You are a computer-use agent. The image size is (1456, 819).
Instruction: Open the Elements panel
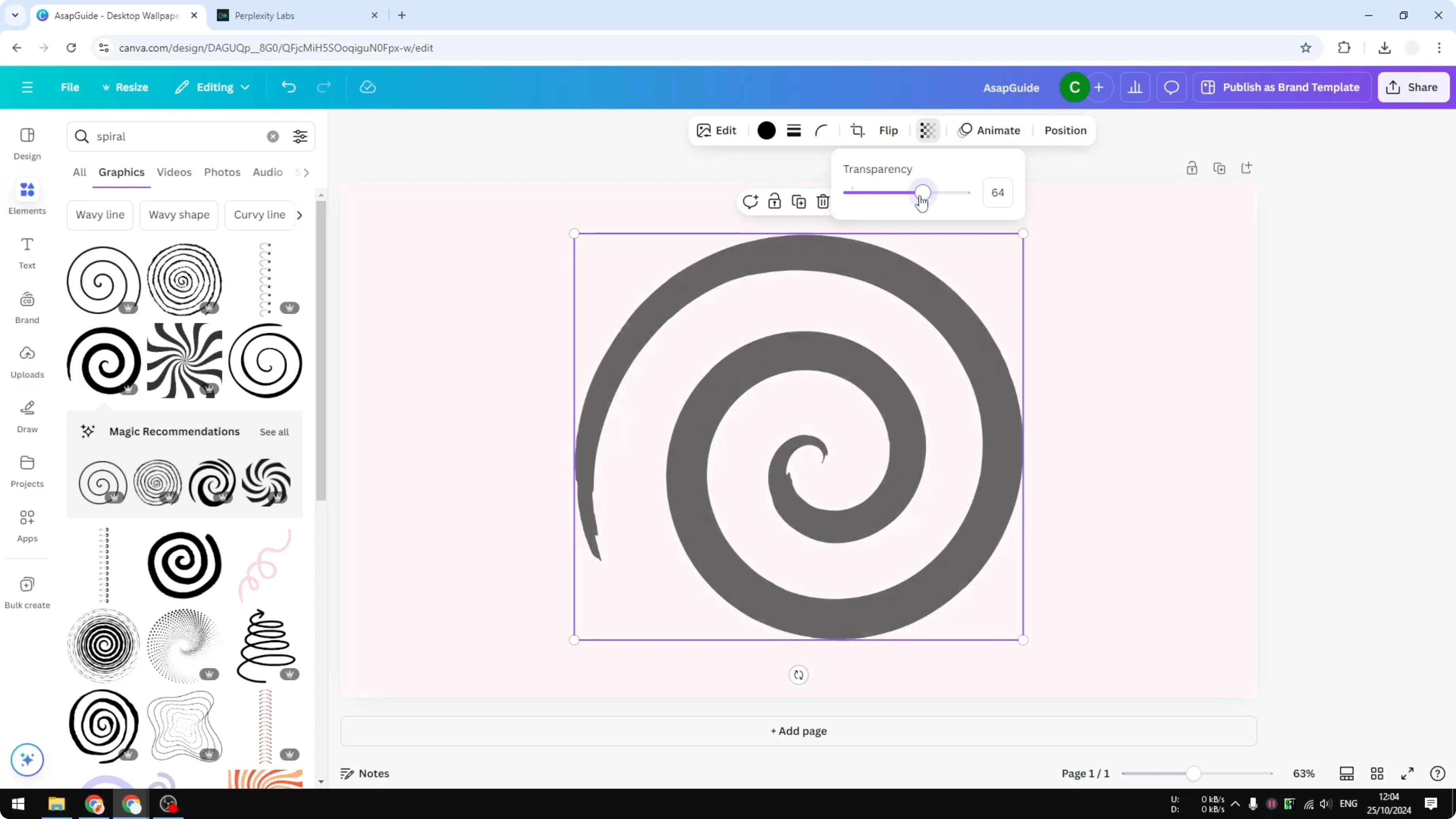coord(27,197)
